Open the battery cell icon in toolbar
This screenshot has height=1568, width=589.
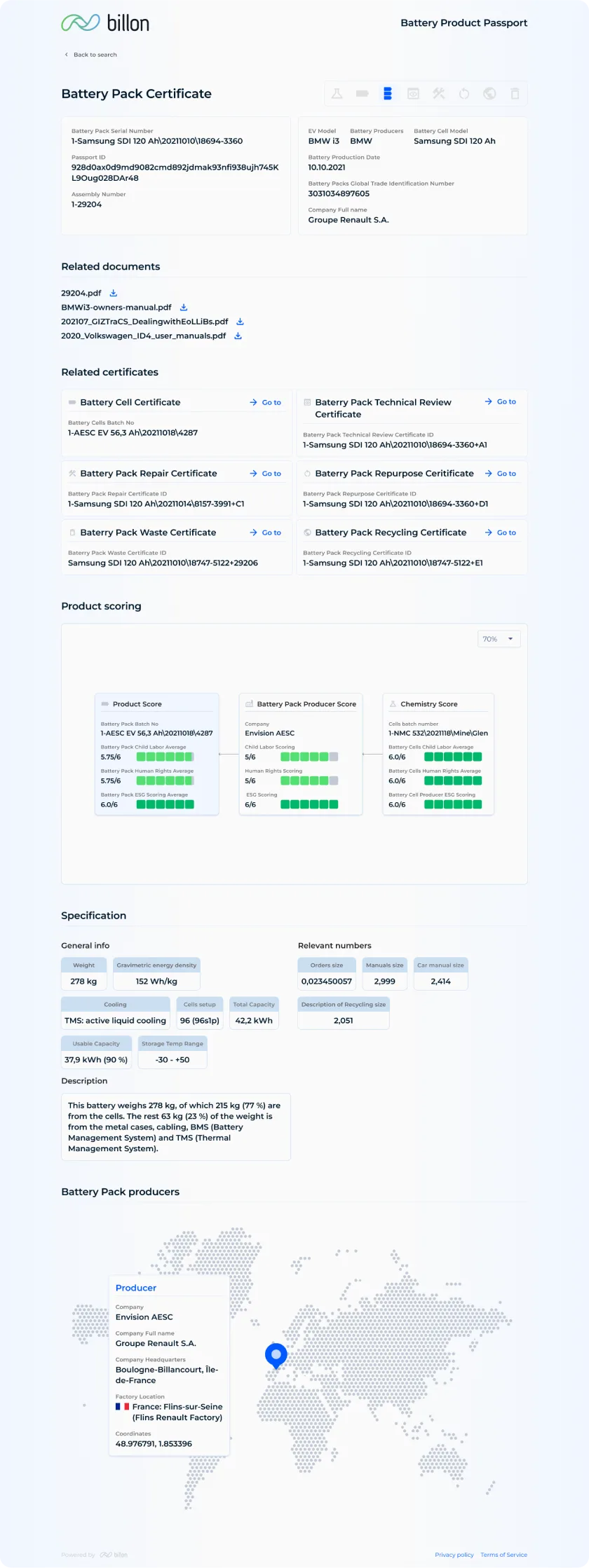click(363, 94)
